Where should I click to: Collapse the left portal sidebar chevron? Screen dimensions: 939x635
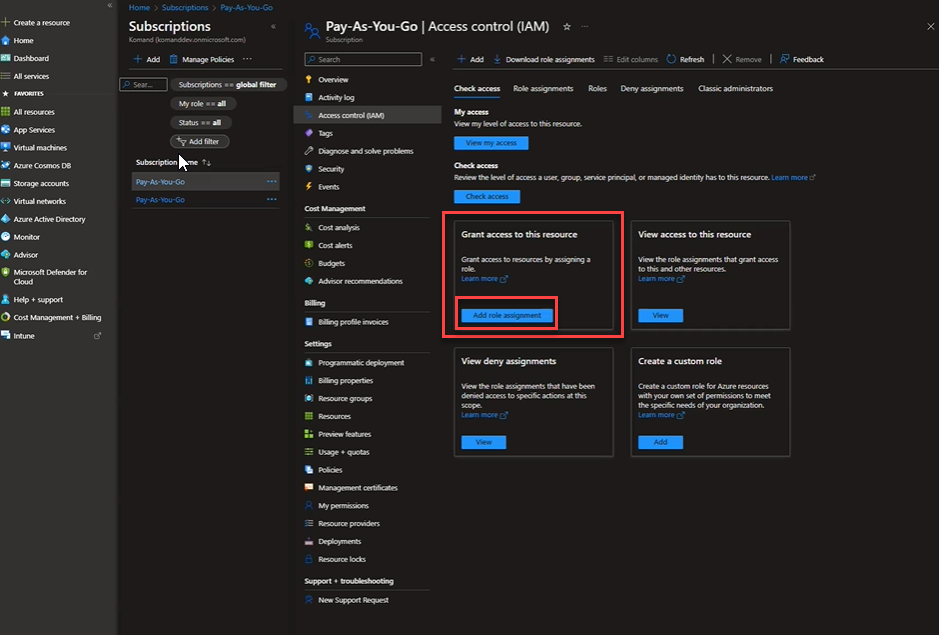[x=109, y=6]
